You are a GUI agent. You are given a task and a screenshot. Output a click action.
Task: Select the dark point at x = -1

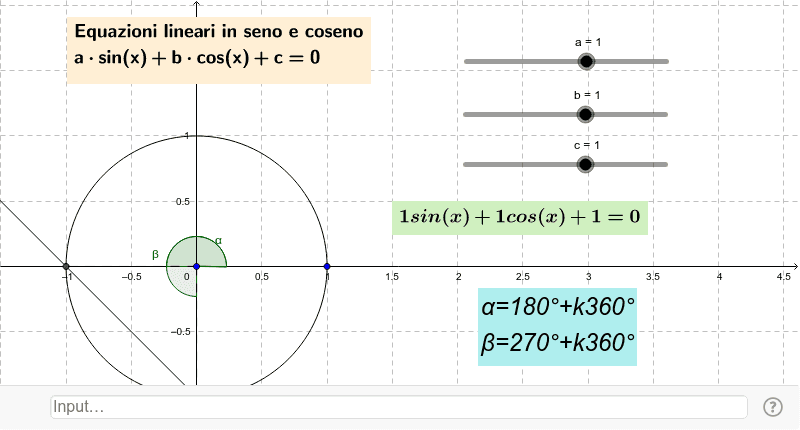click(x=66, y=266)
